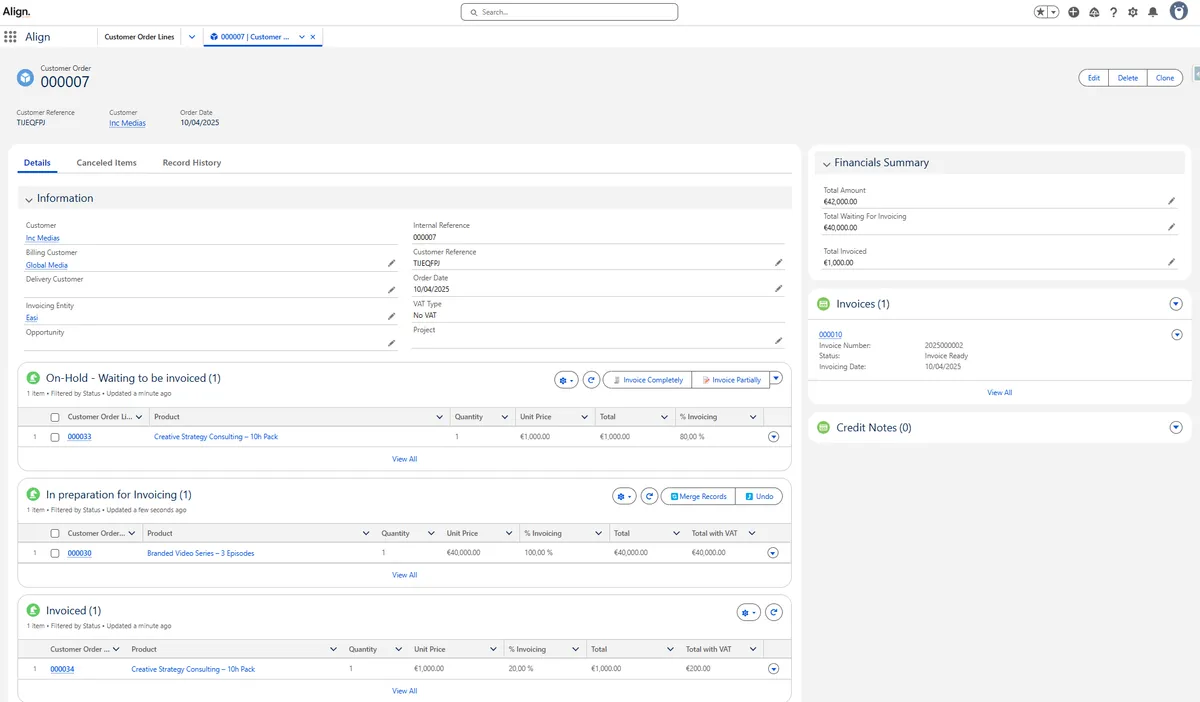1200x702 pixels.
Task: Click the Merge Records button
Action: pyautogui.click(x=698, y=496)
